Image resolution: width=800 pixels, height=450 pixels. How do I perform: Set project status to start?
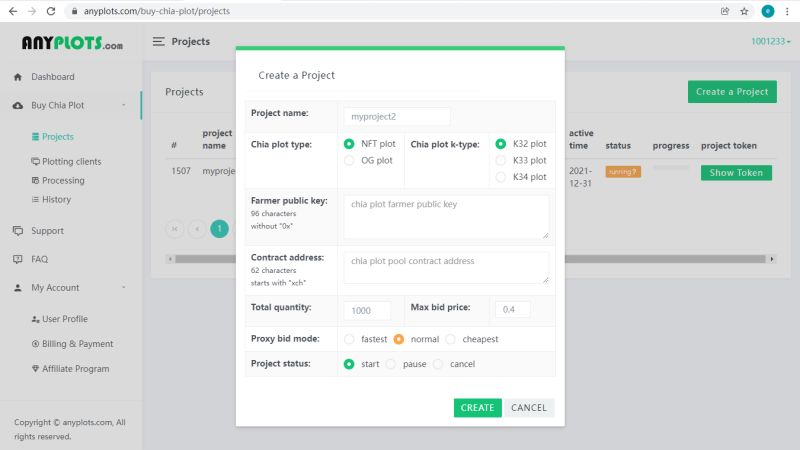[349, 364]
